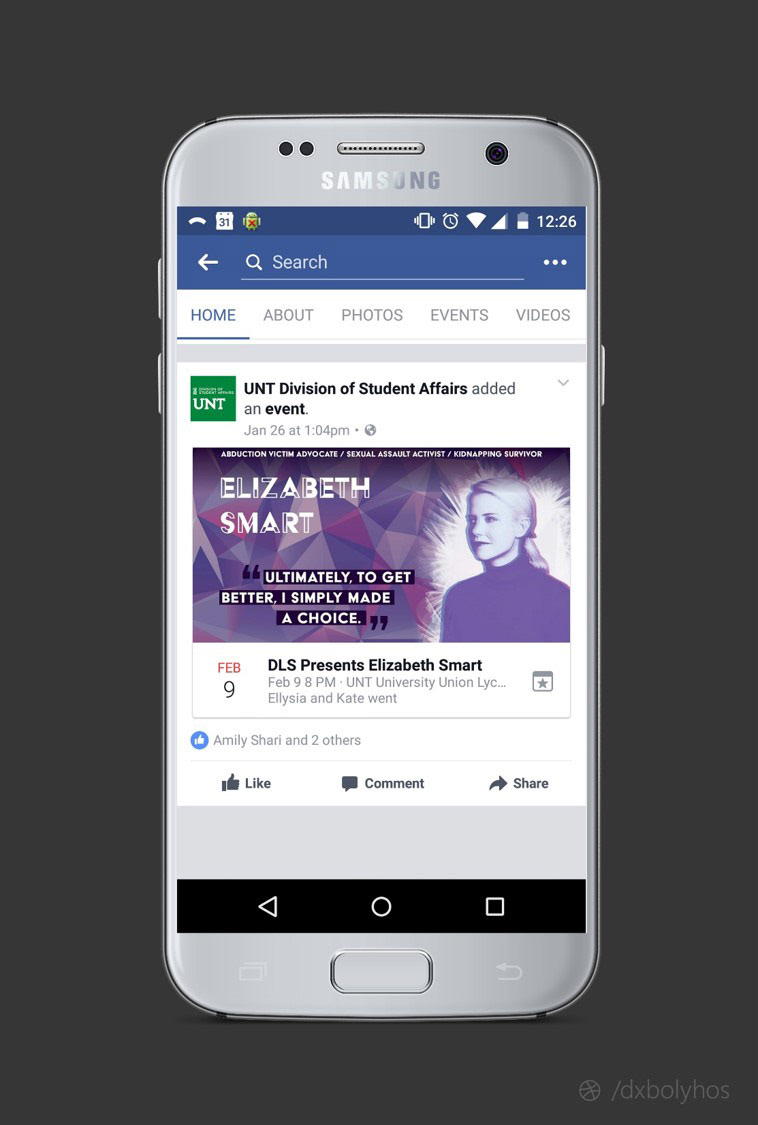Tap the star calendar interested icon
The height and width of the screenshot is (1125, 758).
(543, 682)
